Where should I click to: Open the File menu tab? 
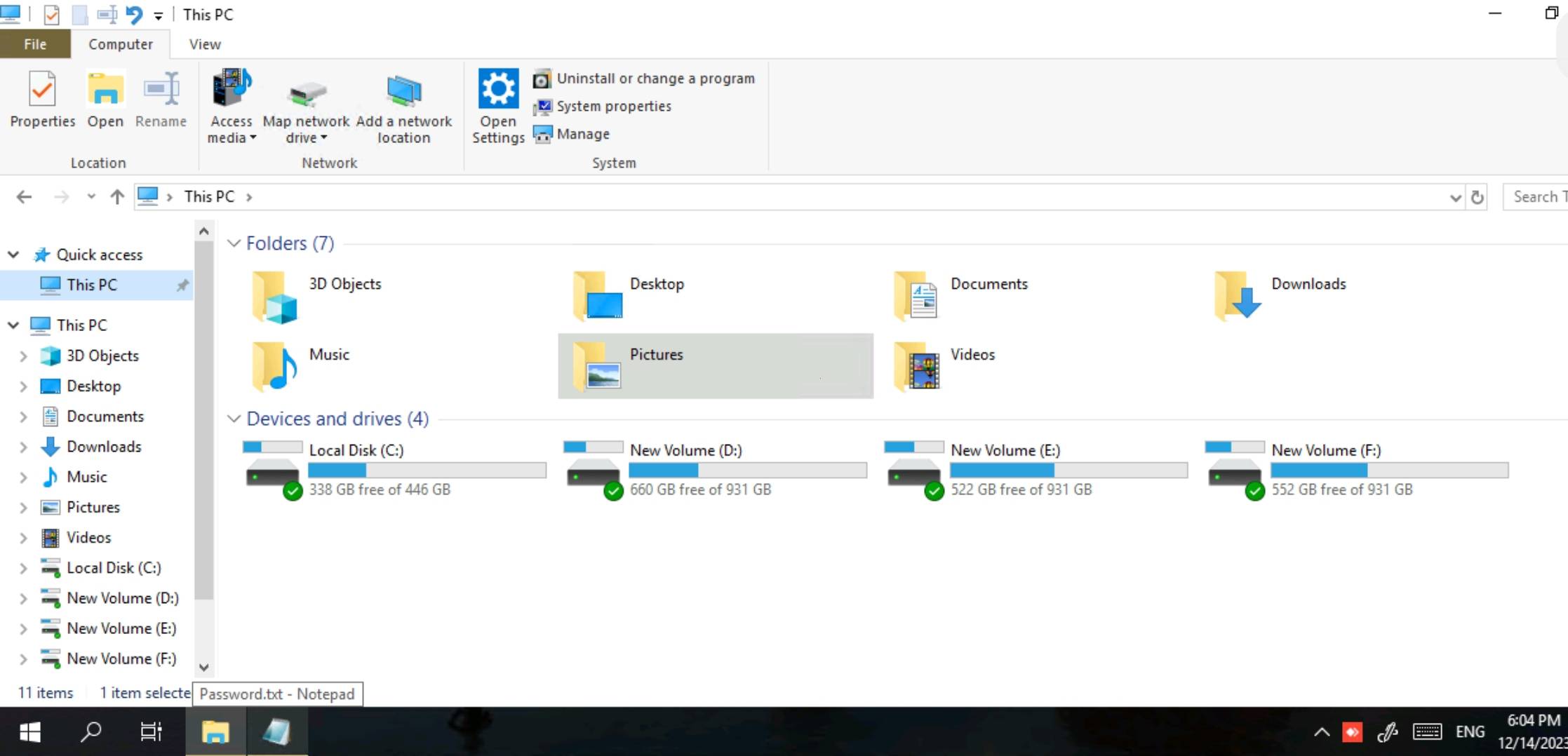click(35, 44)
